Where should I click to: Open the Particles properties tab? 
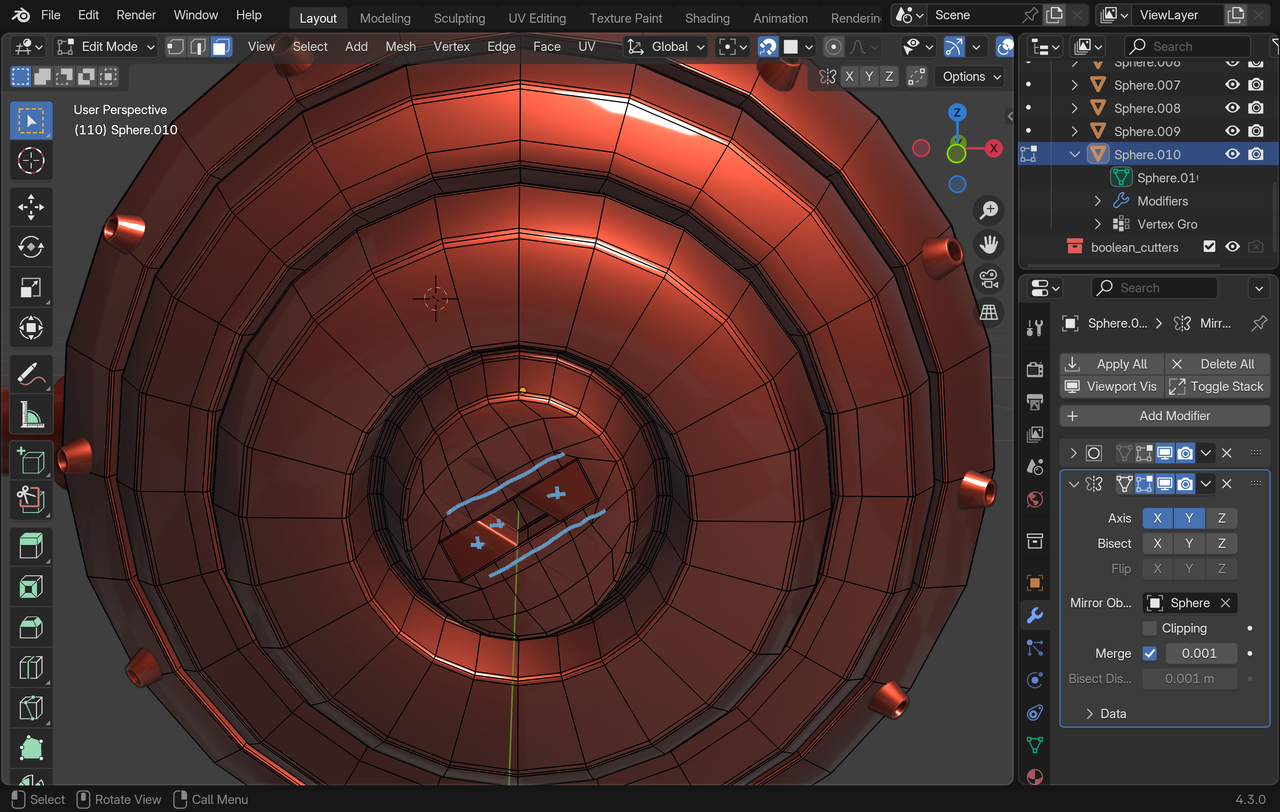tap(1035, 648)
